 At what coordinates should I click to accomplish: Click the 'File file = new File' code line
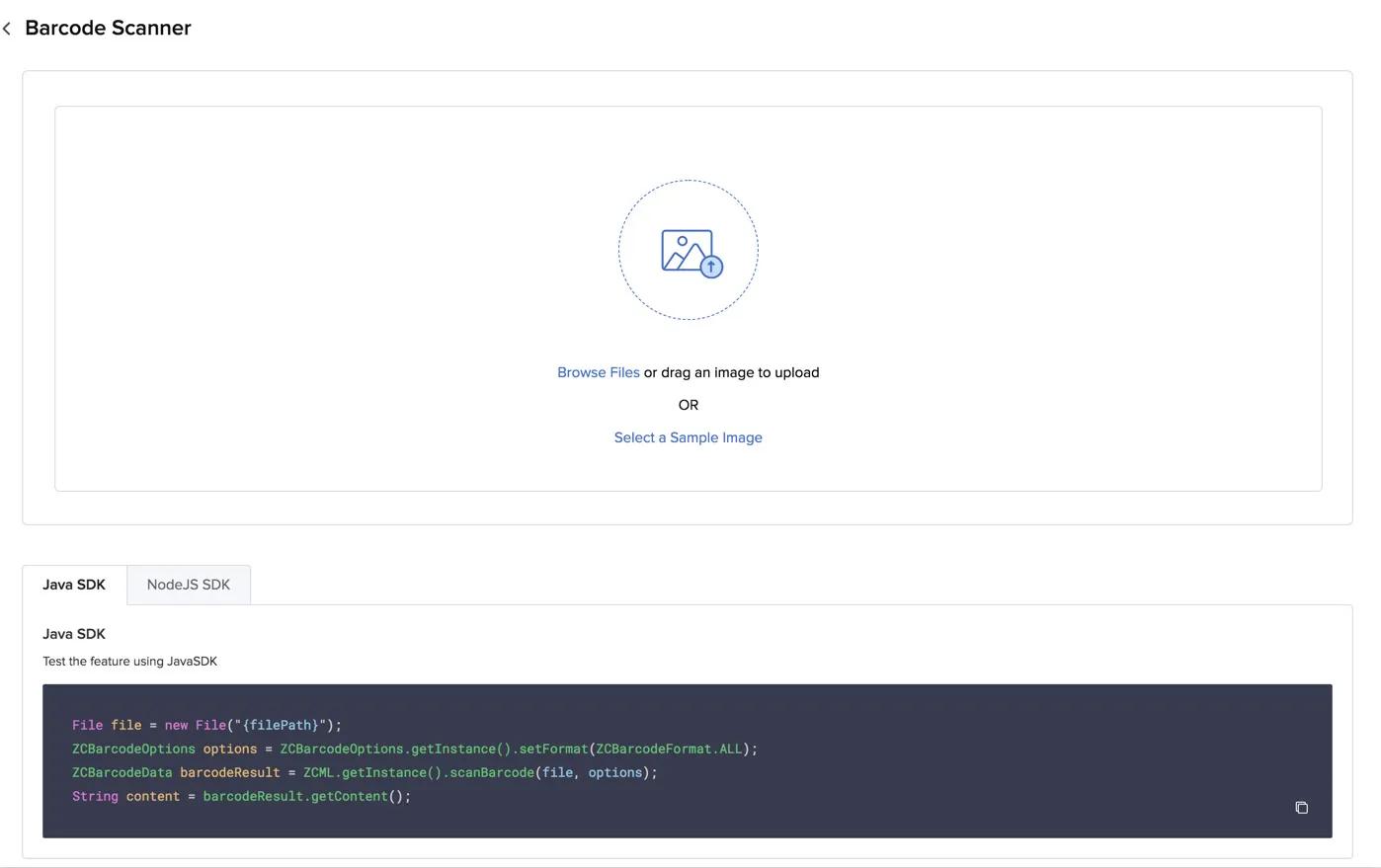click(206, 725)
